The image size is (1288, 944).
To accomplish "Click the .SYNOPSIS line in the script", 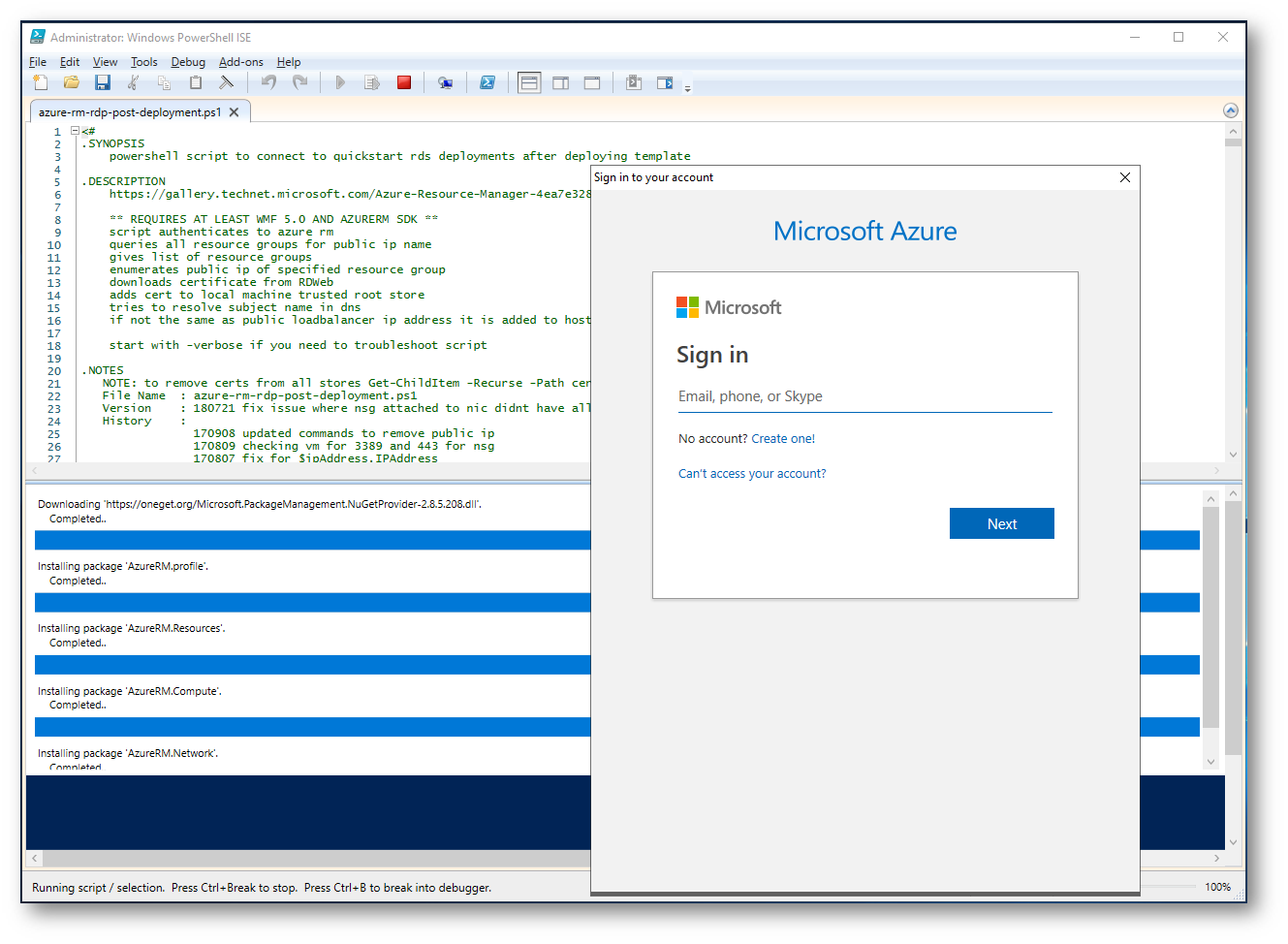I will point(113,143).
